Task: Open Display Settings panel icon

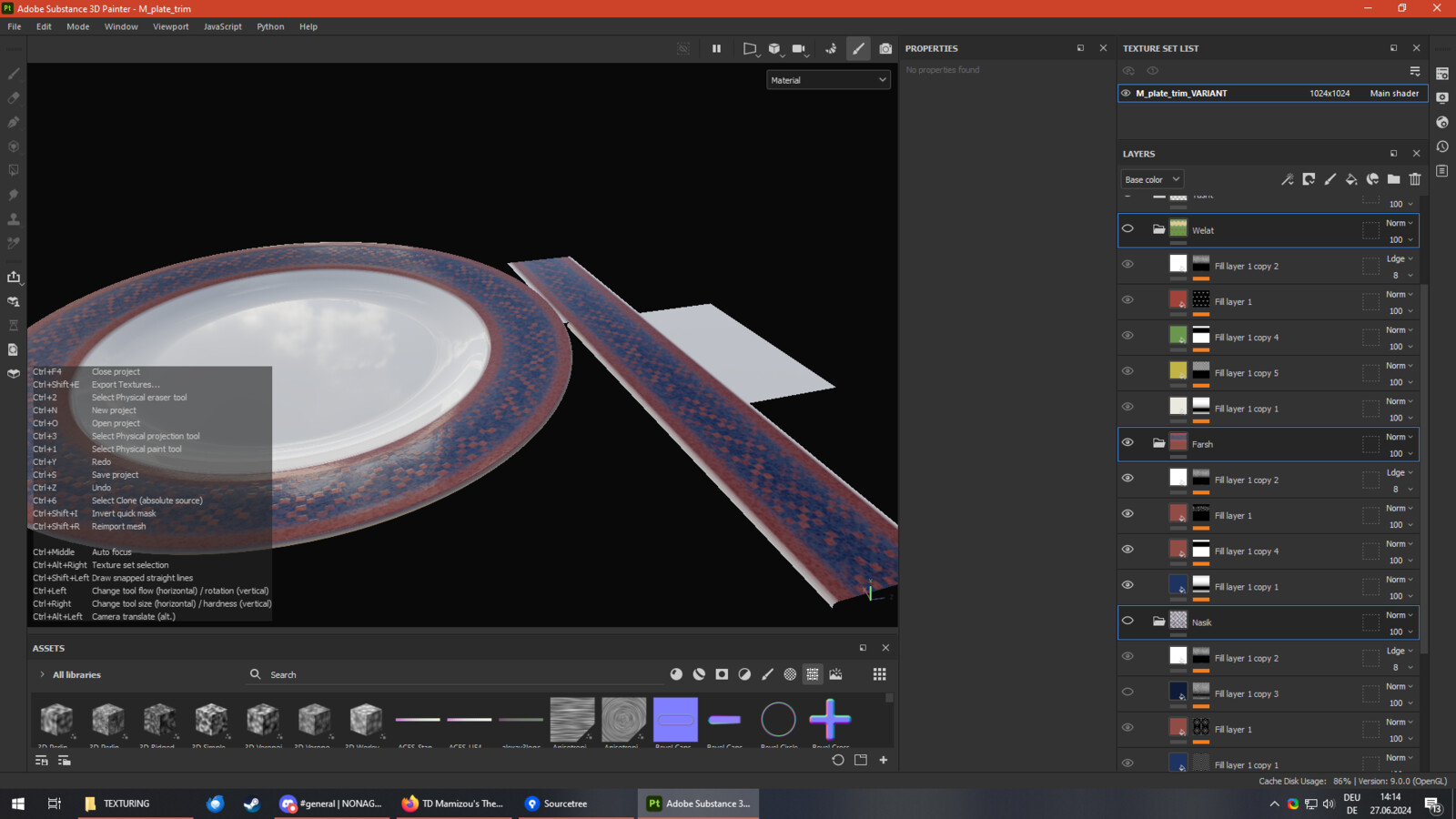Action: coord(1442,97)
